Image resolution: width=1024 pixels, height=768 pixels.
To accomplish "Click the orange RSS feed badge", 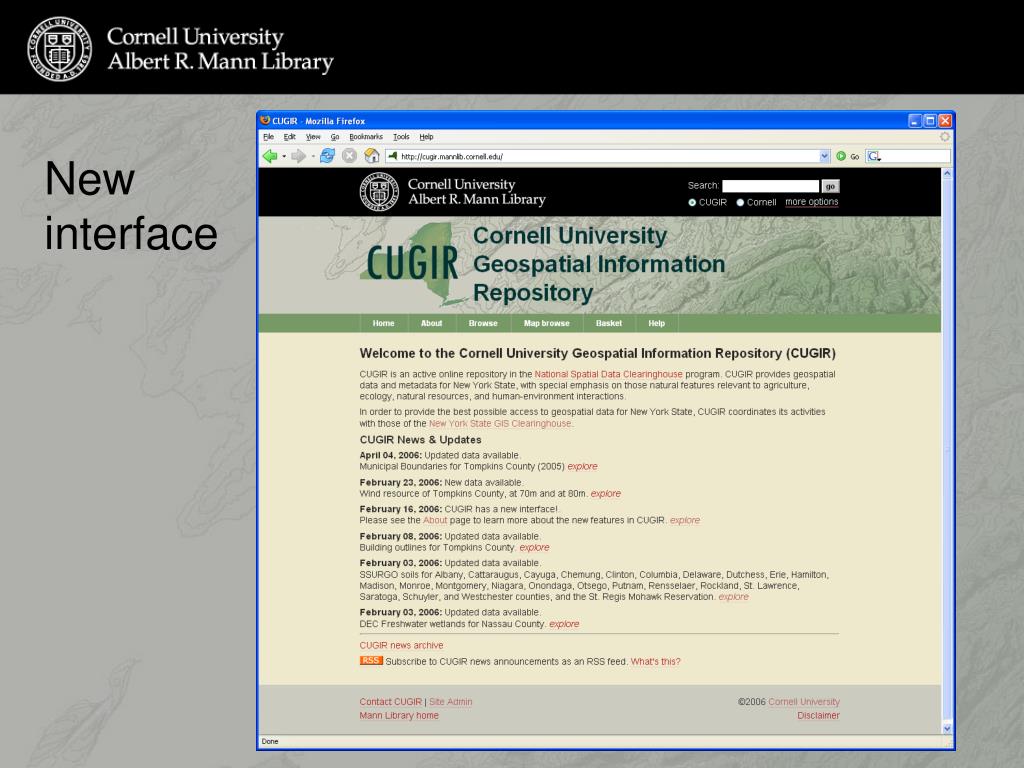I will pos(371,661).
